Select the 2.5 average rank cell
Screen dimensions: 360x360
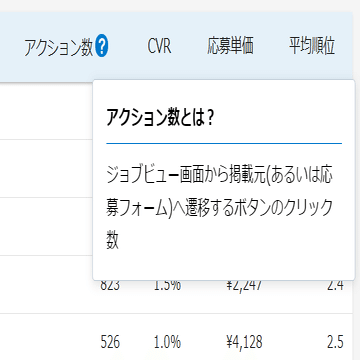(335, 342)
